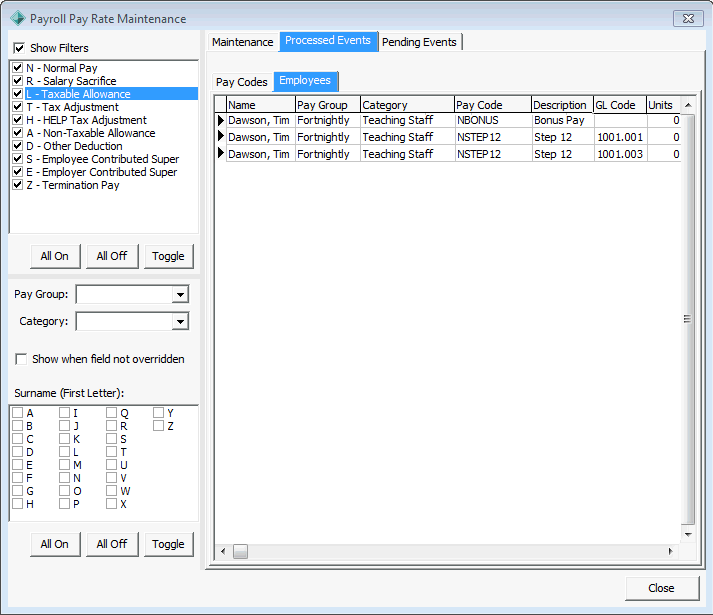The width and height of the screenshot is (713, 615).
Task: Click the horizontal scrollbar thumb
Action: [241, 551]
